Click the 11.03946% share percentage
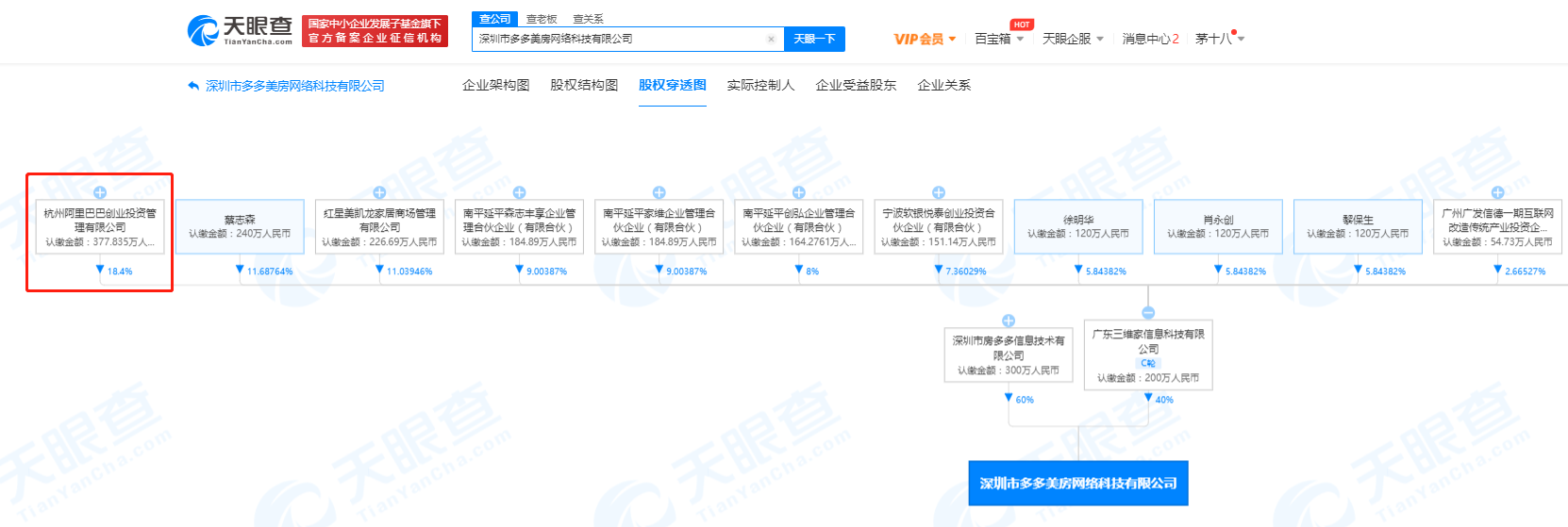Screen dimensions: 1568x527 pos(409,272)
